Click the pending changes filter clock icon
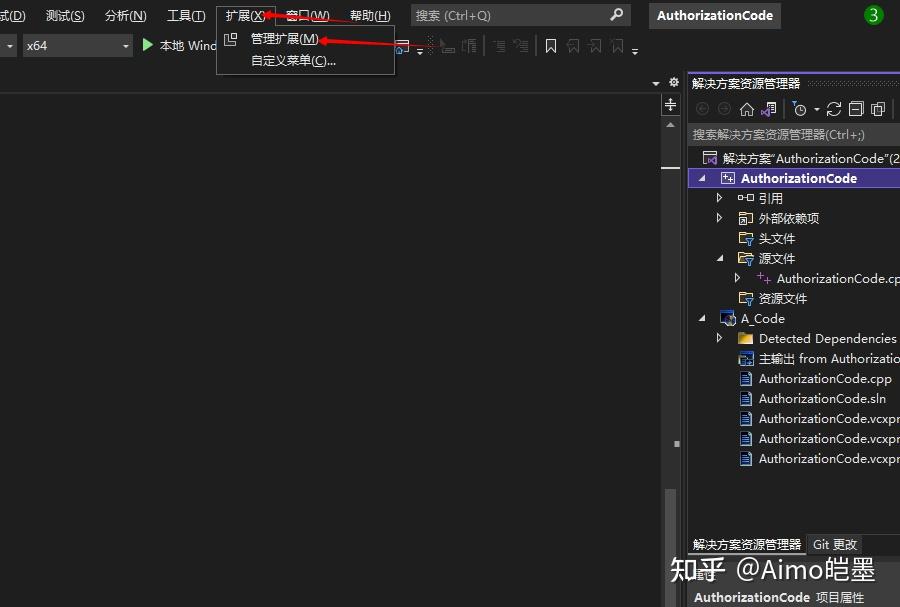This screenshot has height=607, width=900. pos(800,108)
